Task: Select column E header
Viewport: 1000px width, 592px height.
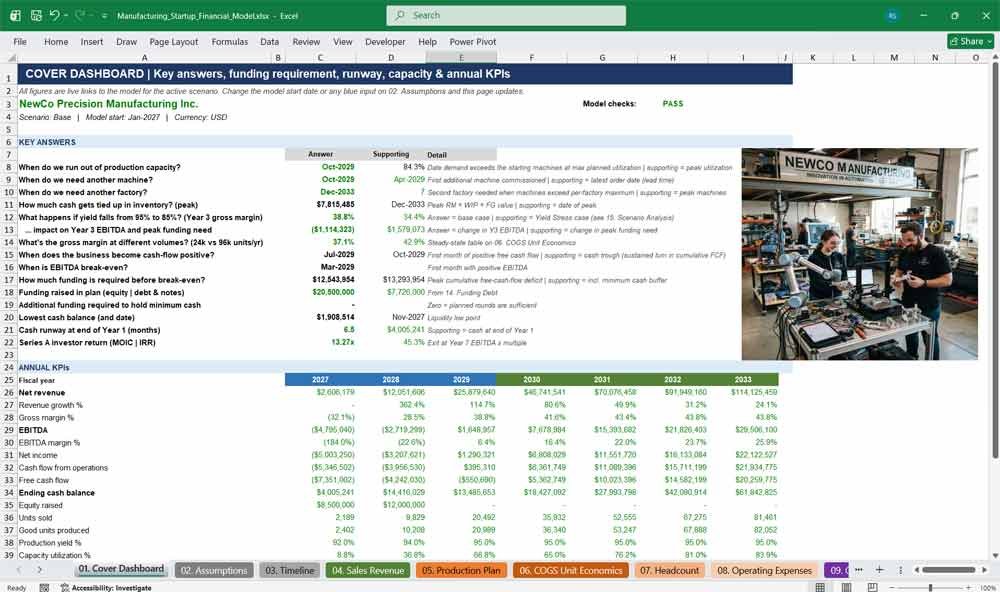Action: pos(461,57)
